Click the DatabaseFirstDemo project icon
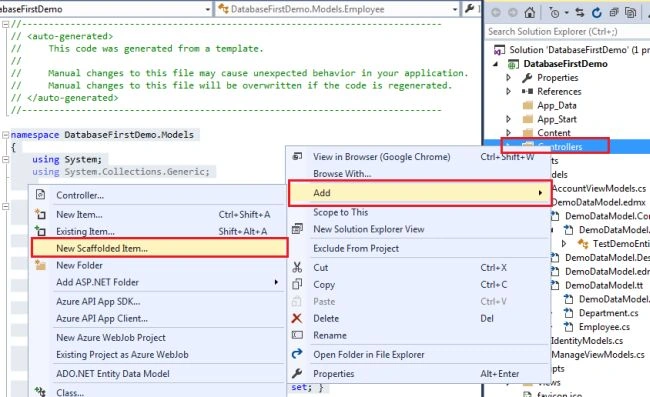650x397 pixels. [x=513, y=64]
